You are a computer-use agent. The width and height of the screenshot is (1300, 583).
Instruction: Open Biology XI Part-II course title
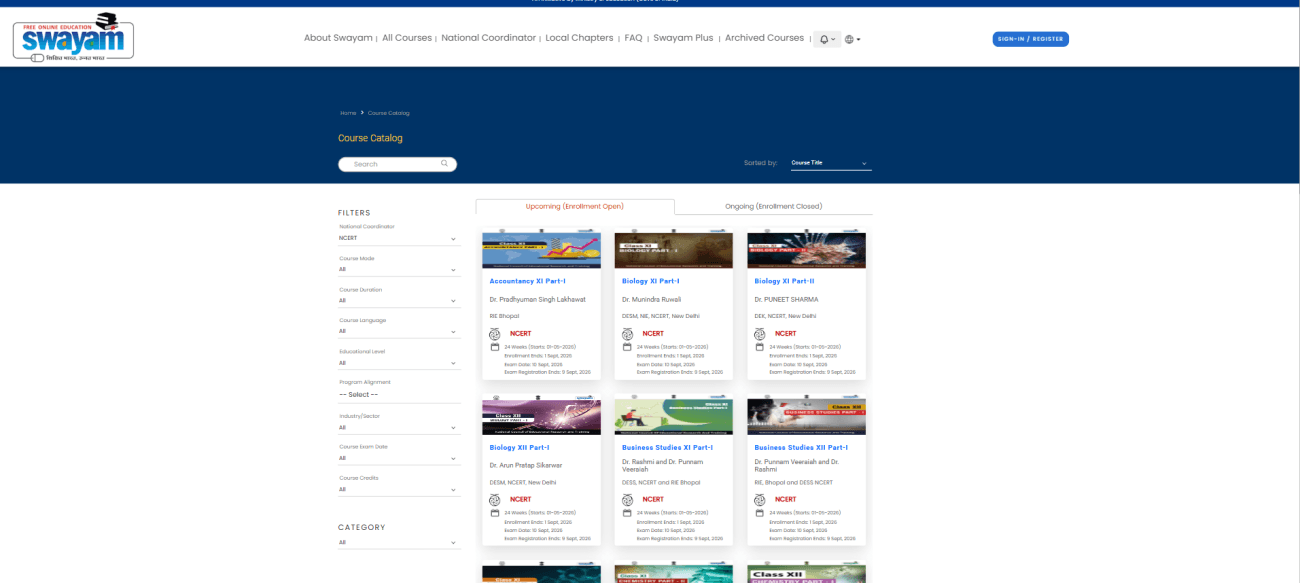pyautogui.click(x=785, y=282)
